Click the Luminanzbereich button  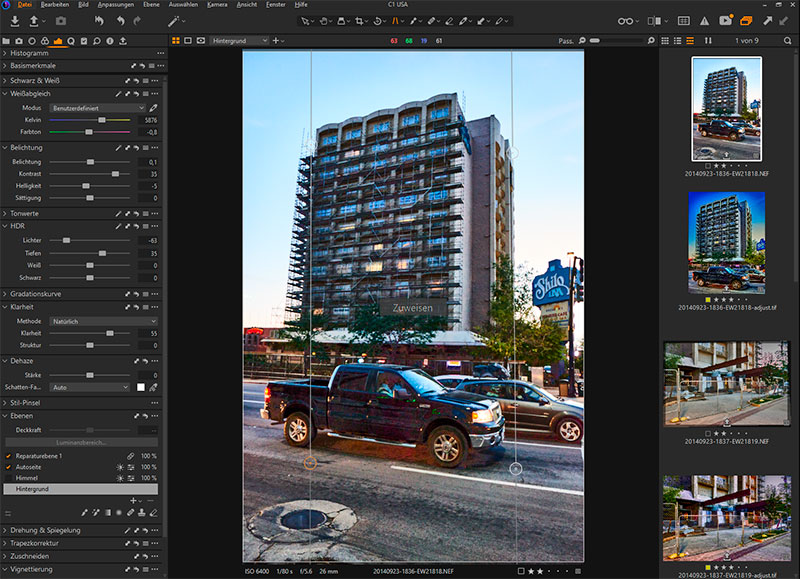[81, 443]
